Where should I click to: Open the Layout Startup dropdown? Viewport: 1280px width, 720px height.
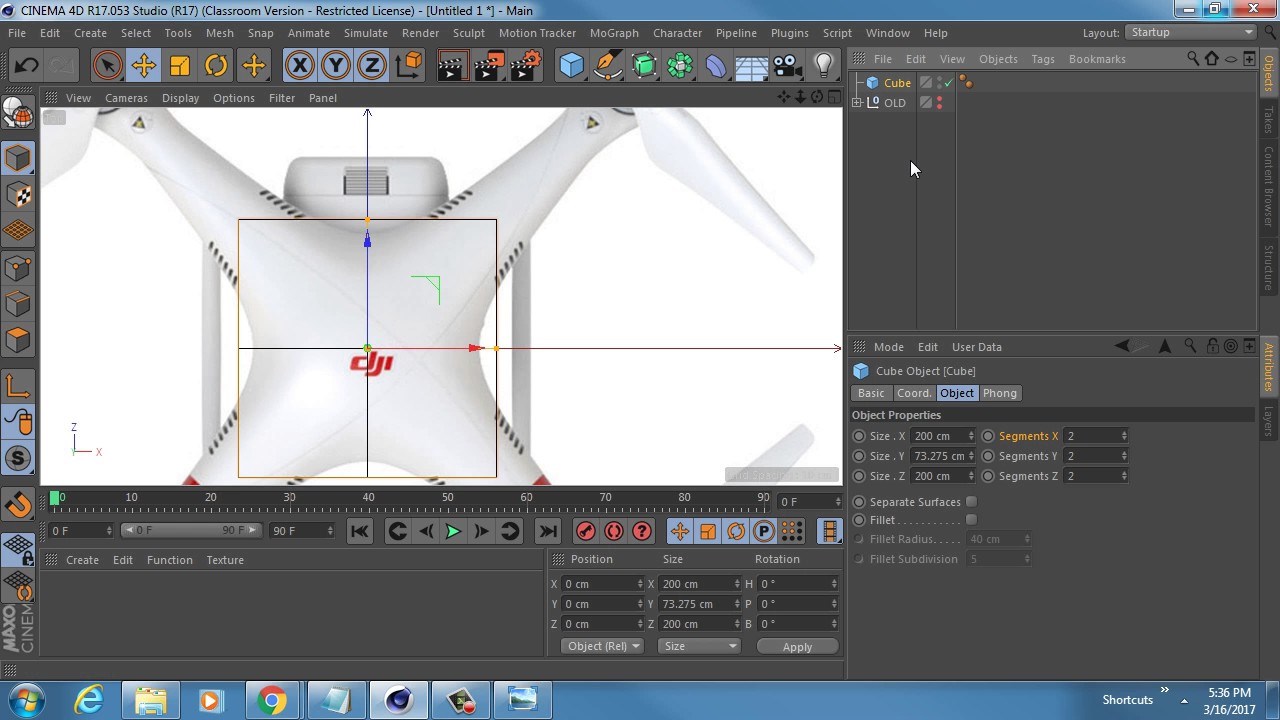pos(1190,32)
